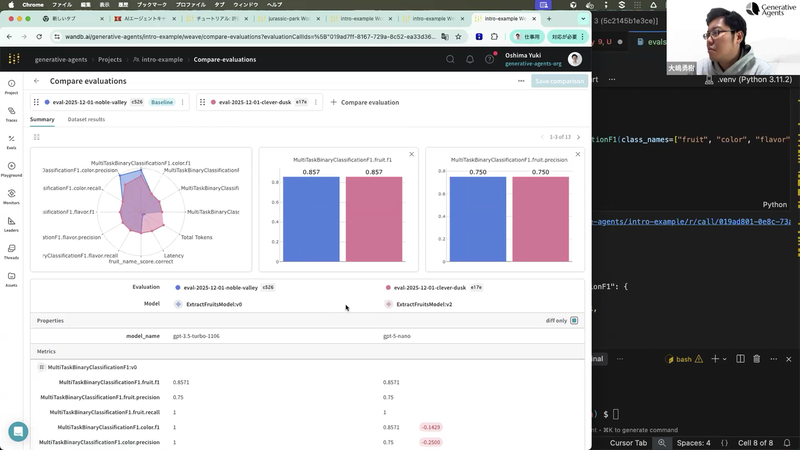Go to next page of charts
Viewport: 800px width, 450px height.
[x=579, y=137]
